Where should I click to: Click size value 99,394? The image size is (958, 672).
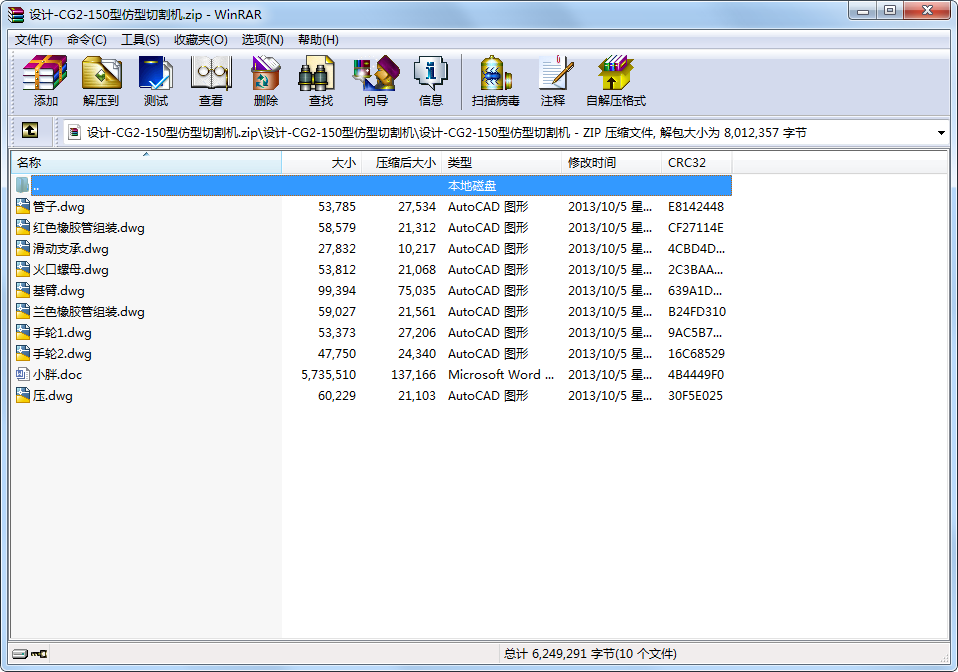[337, 291]
